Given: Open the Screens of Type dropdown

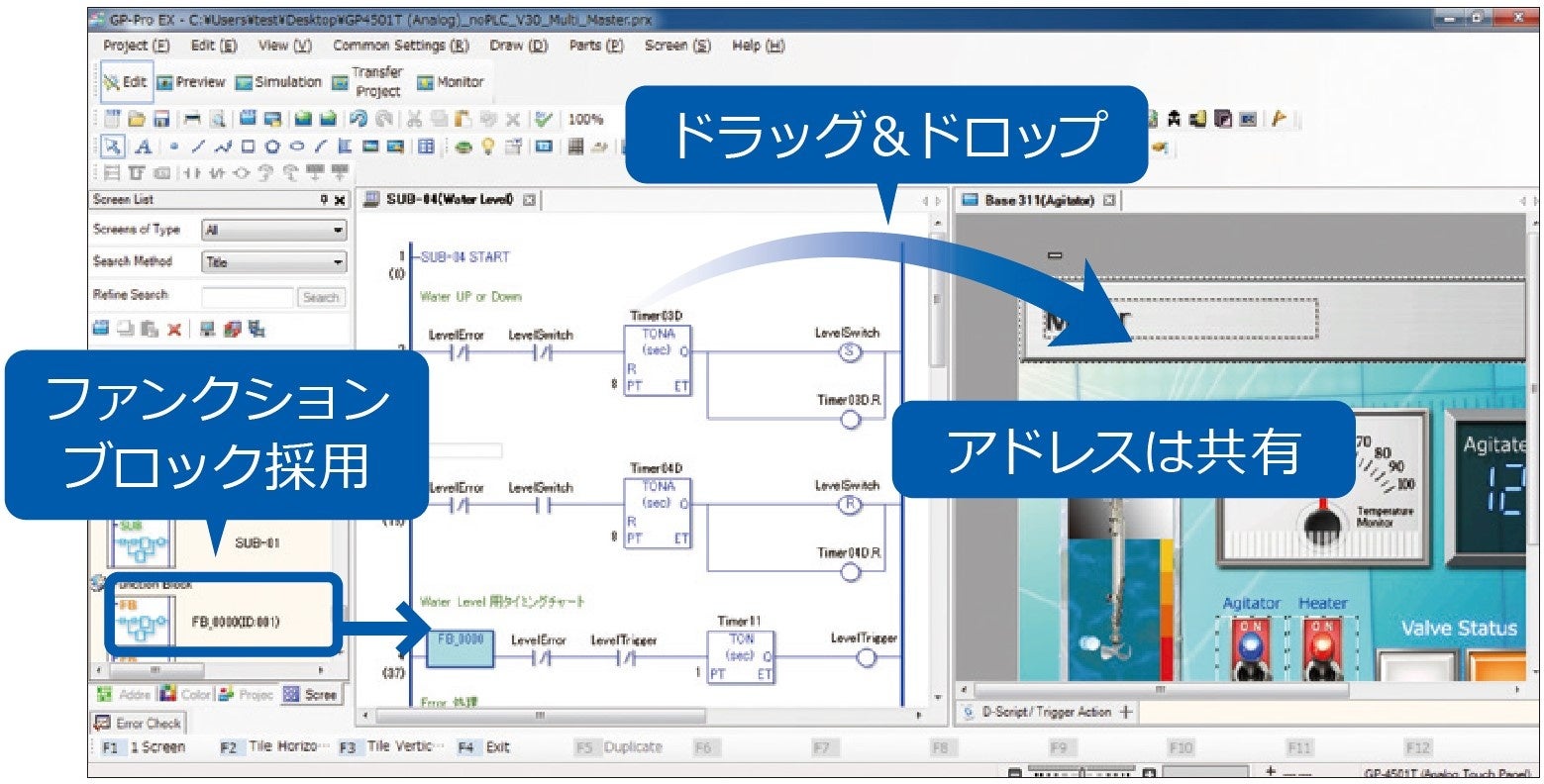Looking at the screenshot, I should (273, 231).
